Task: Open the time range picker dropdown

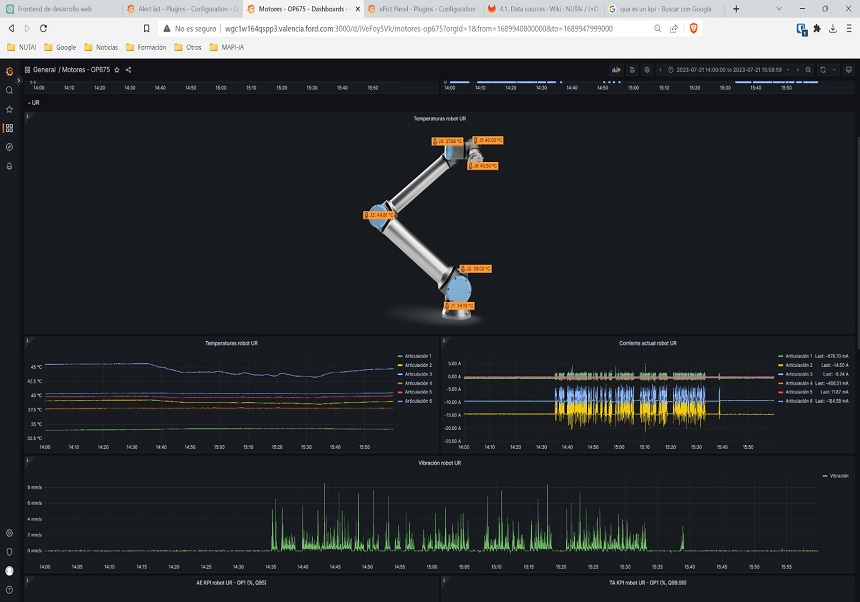Action: coord(730,70)
